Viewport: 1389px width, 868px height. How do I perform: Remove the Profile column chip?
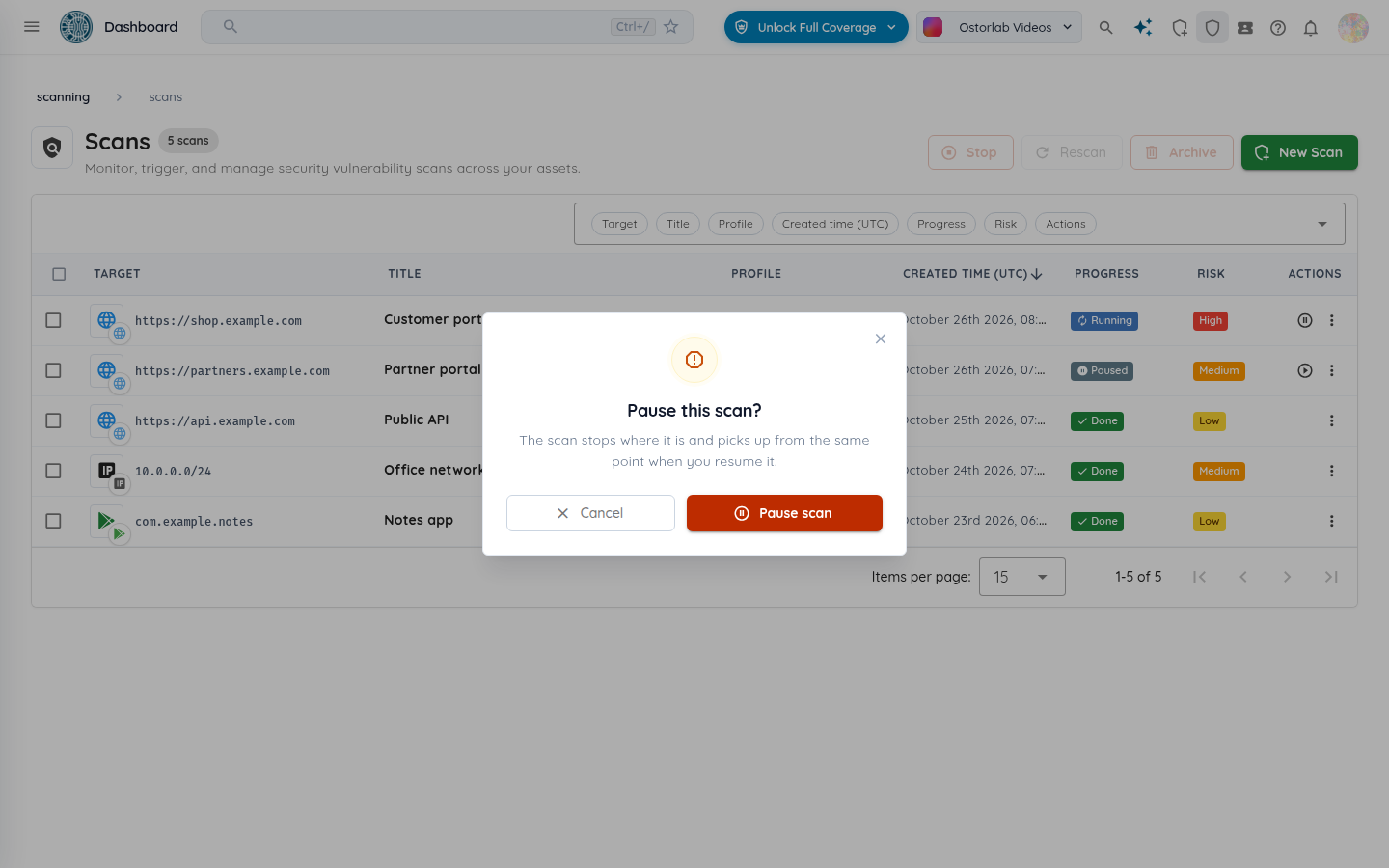[x=736, y=224]
